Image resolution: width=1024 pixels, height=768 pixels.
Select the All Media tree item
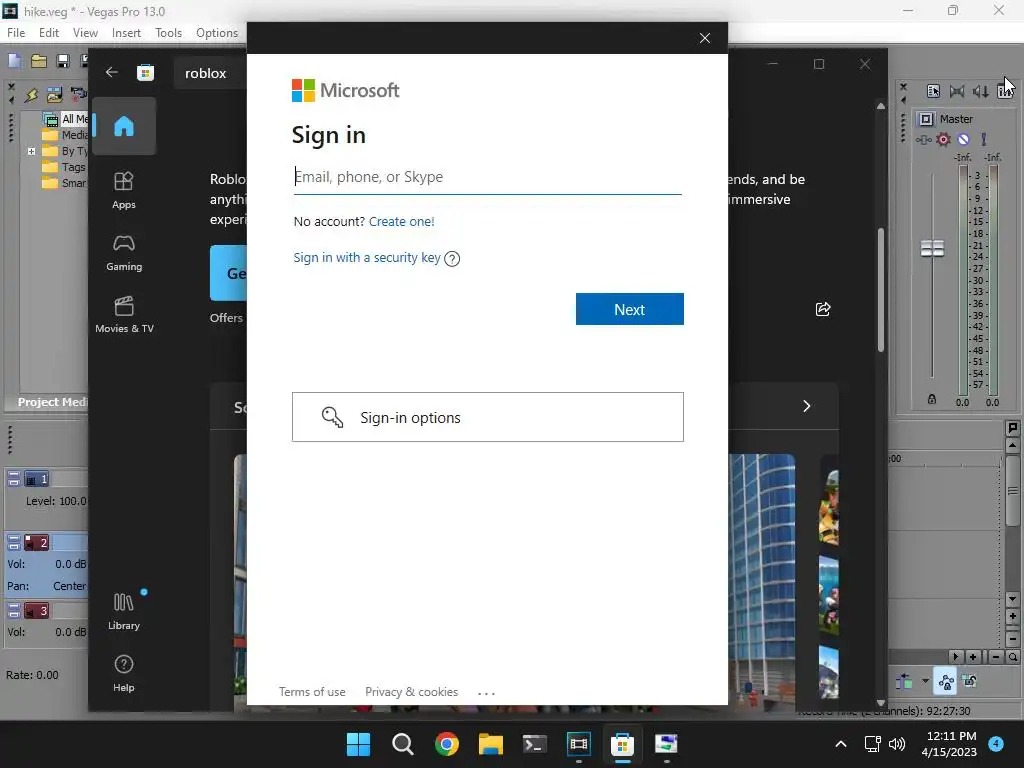[66, 119]
